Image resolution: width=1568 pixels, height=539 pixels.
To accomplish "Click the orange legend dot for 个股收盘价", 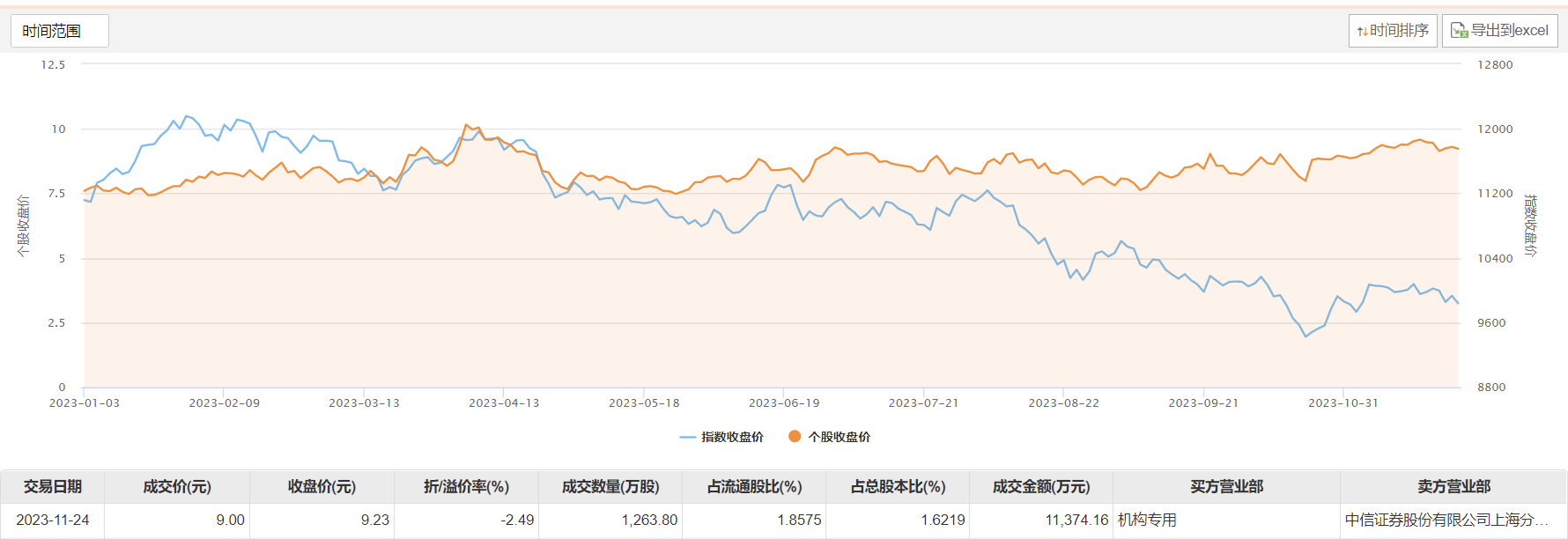I will click(x=795, y=437).
